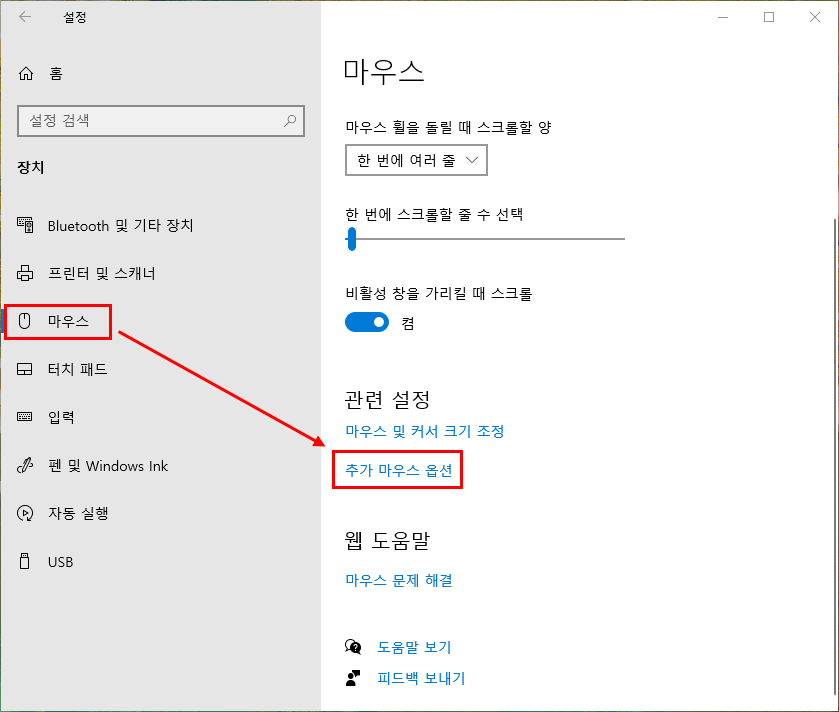
Task: Click the send feedback person icon
Action: click(x=353, y=678)
